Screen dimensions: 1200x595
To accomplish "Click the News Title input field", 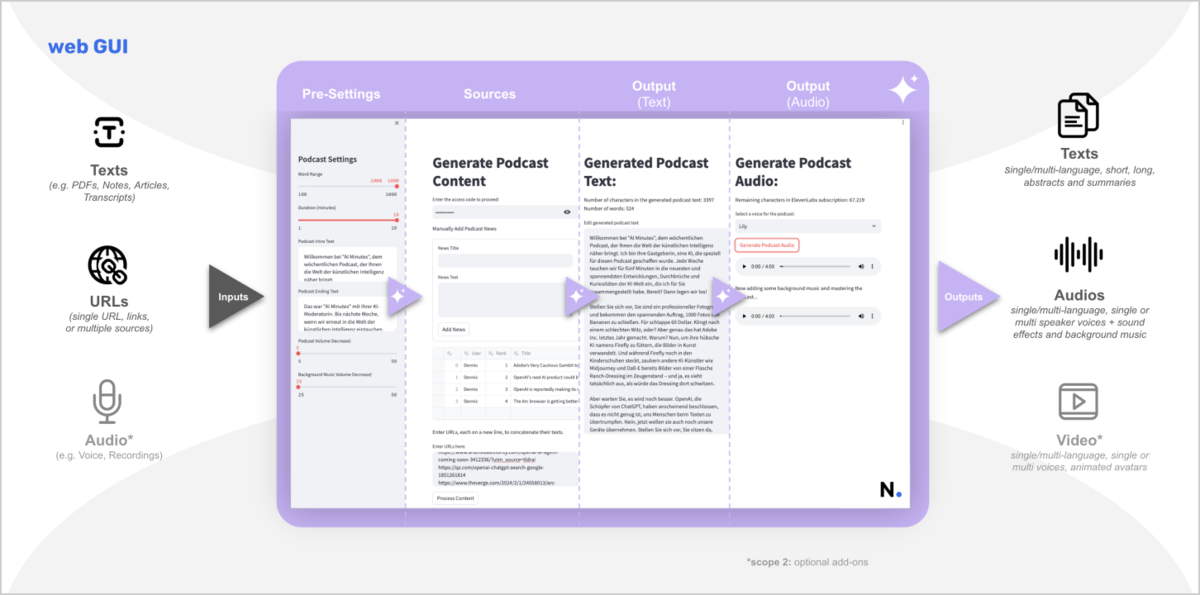I will (504, 260).
